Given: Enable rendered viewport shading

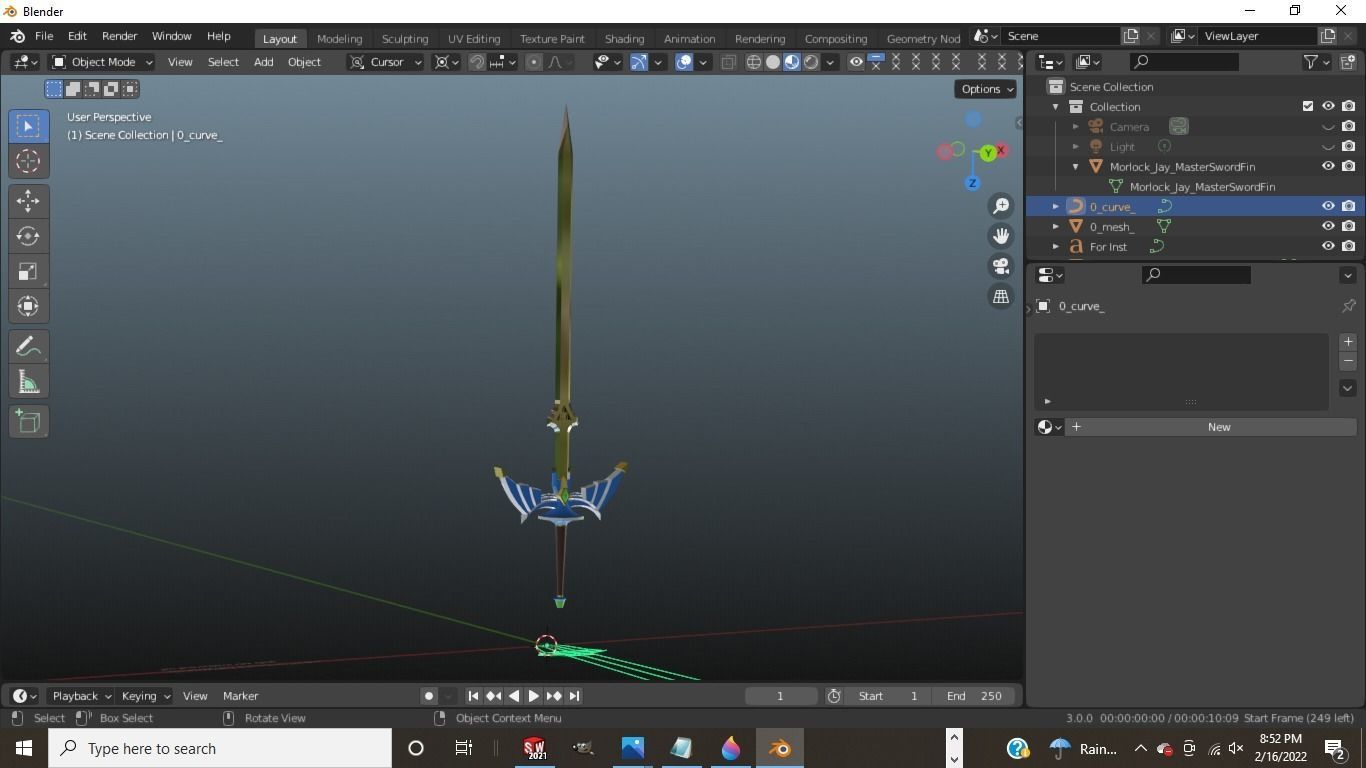Looking at the screenshot, I should tap(811, 62).
